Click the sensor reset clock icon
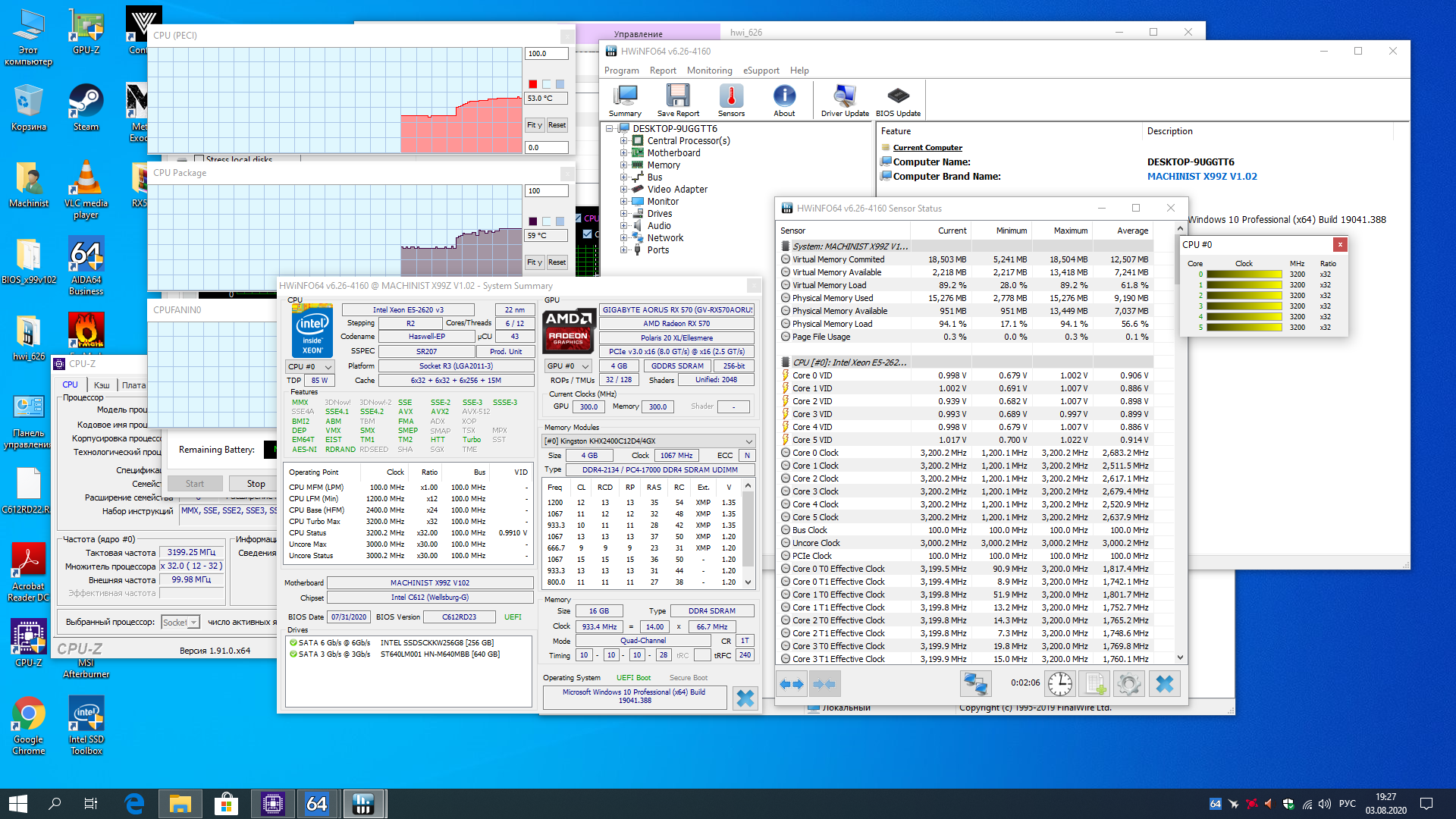Image resolution: width=1456 pixels, height=819 pixels. (1059, 684)
